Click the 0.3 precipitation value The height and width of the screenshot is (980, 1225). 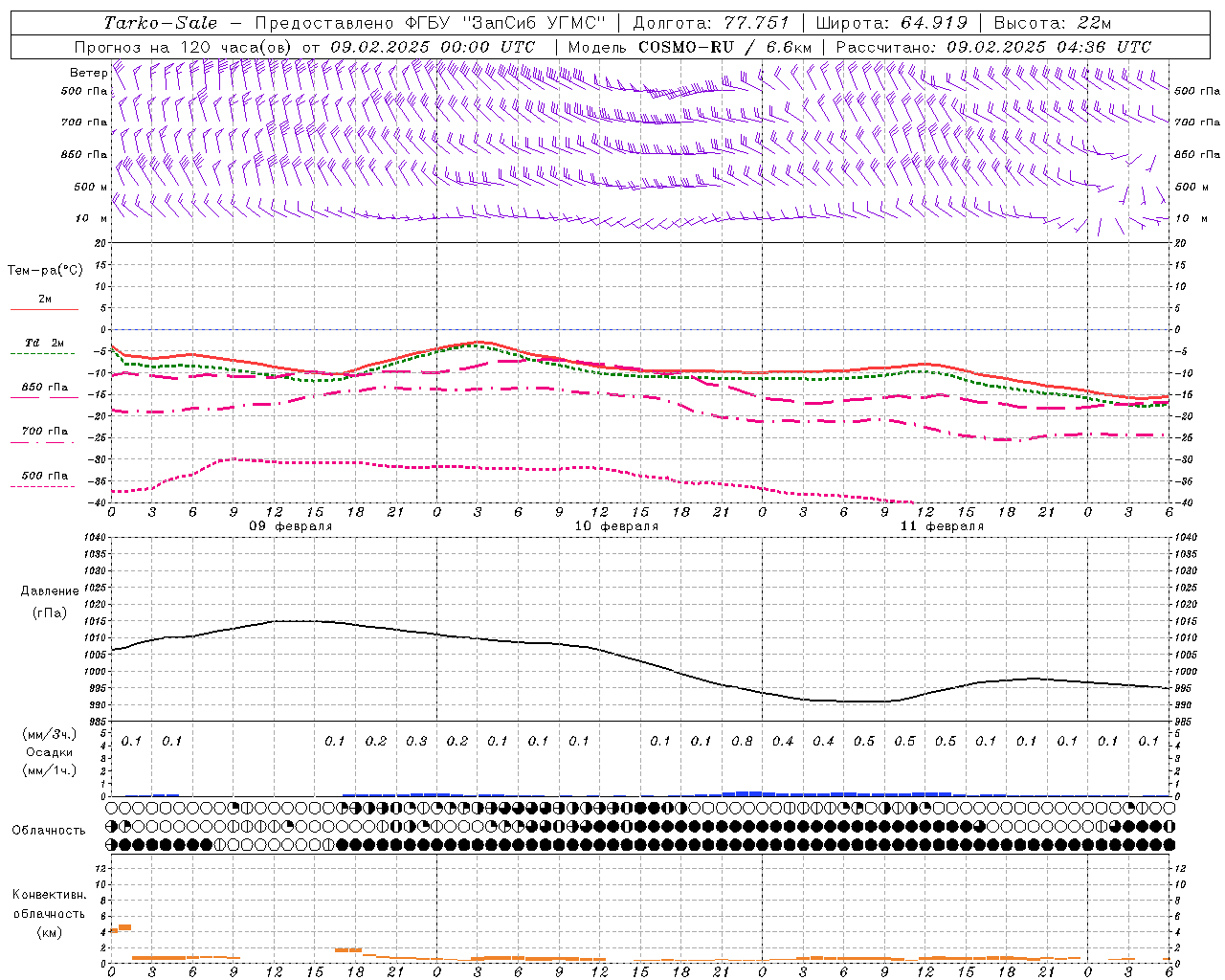coord(416,741)
